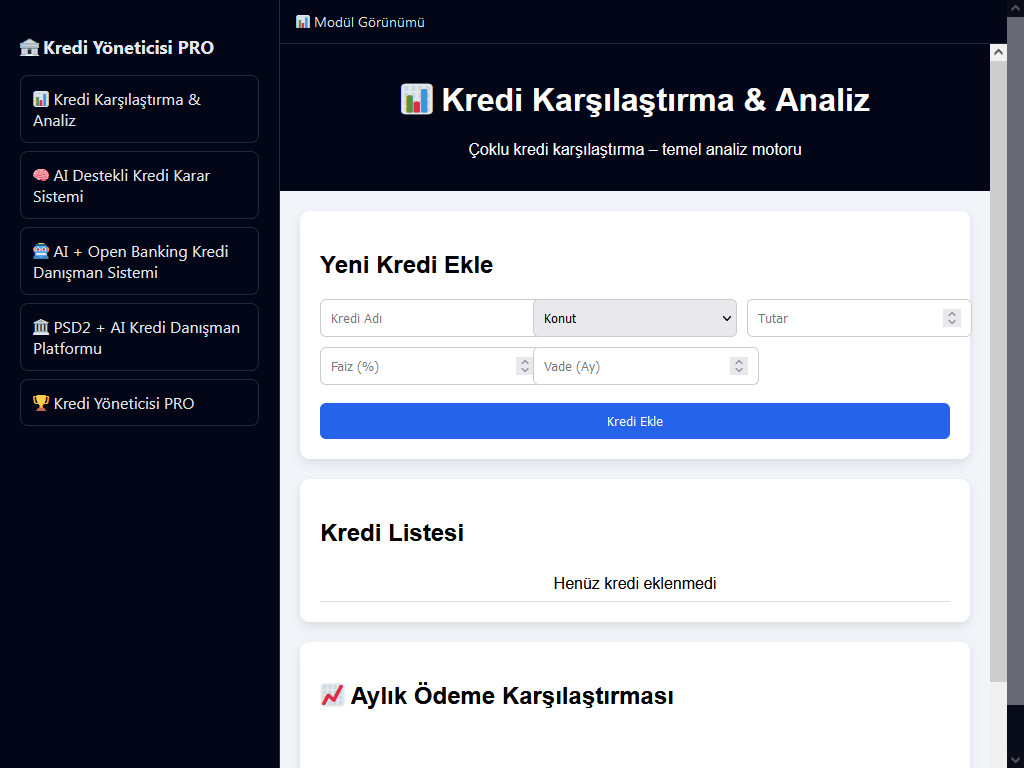The image size is (1024, 768).
Task: Open PSD2 + AI Kredi Danışman Platformu
Action: [x=139, y=338]
